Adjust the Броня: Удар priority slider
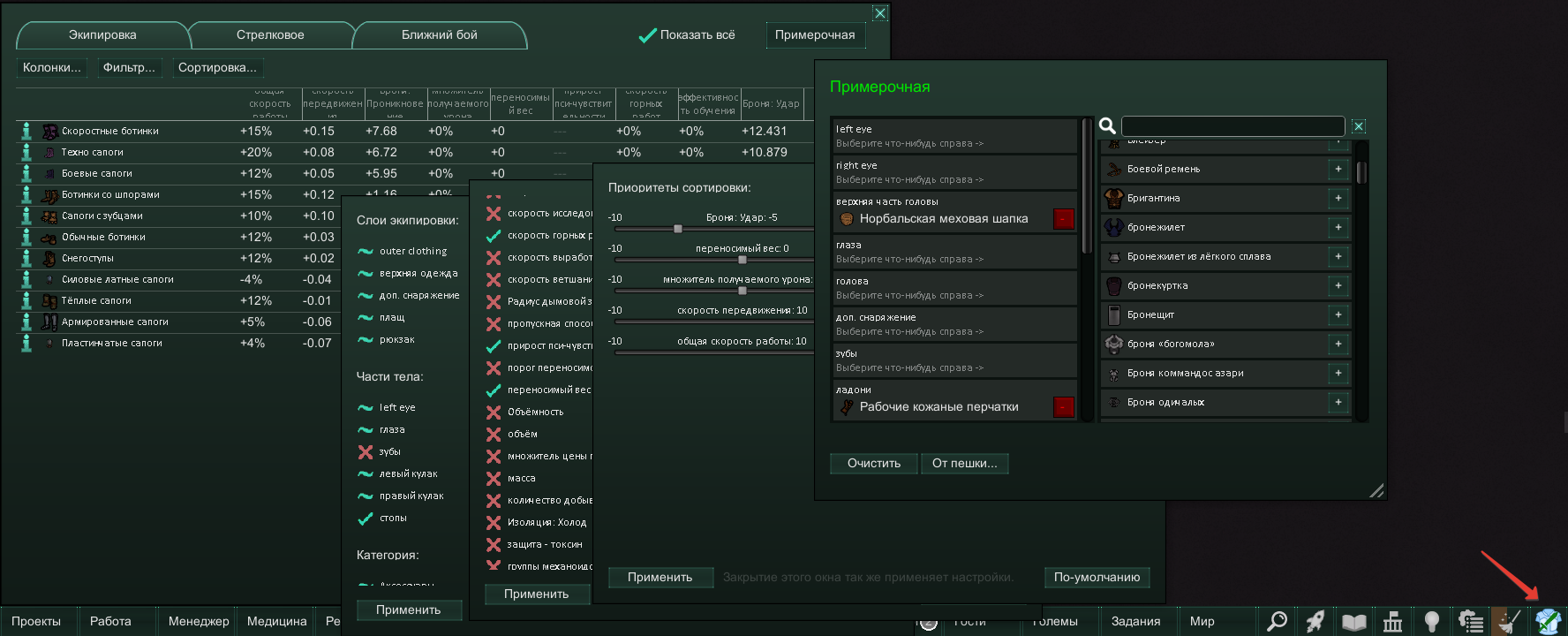This screenshot has width=1568, height=636. tap(678, 229)
